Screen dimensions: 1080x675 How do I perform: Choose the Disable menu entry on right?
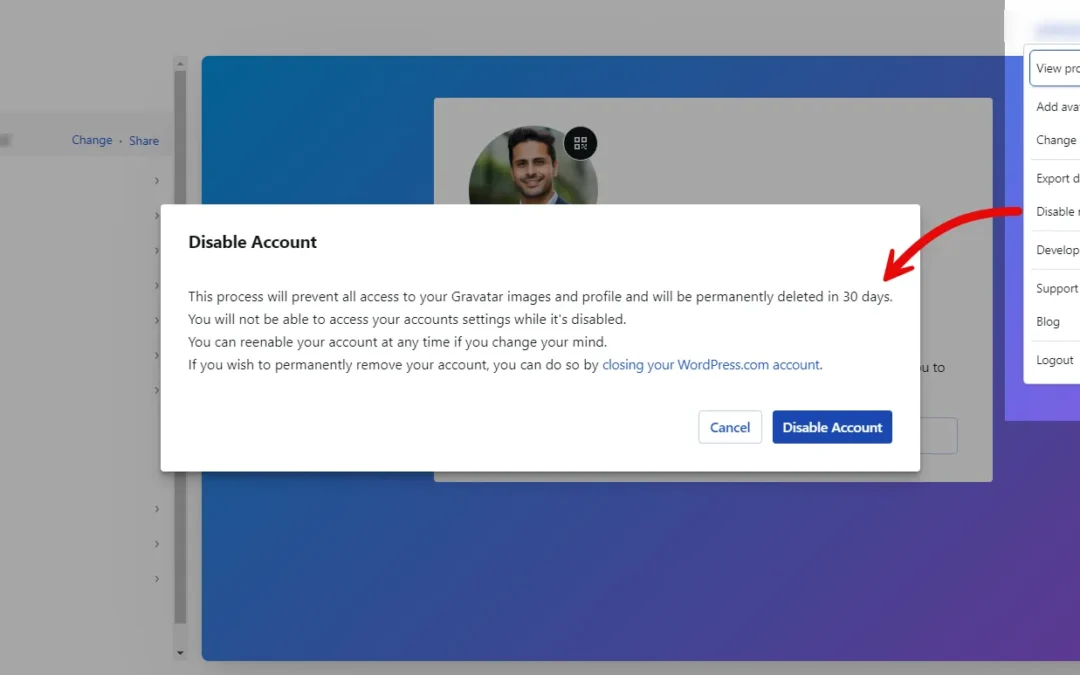(x=1057, y=212)
